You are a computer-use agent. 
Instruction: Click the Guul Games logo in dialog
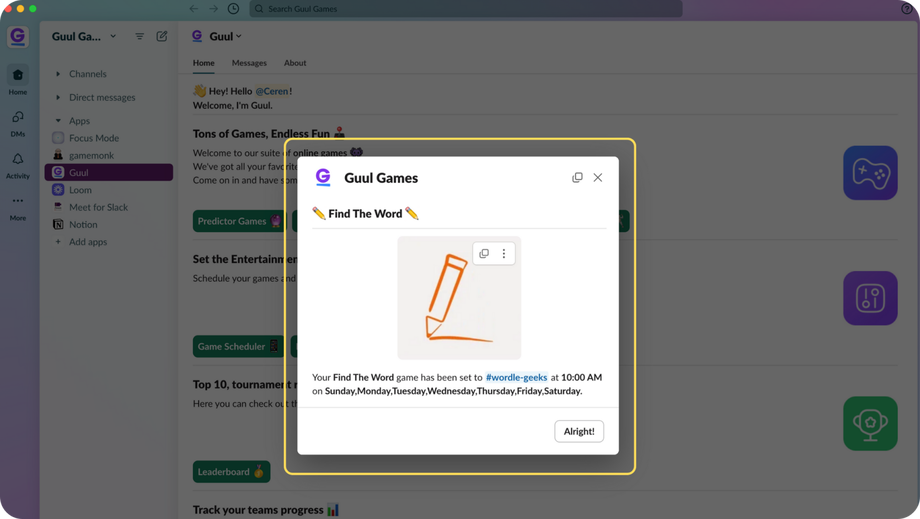click(323, 177)
